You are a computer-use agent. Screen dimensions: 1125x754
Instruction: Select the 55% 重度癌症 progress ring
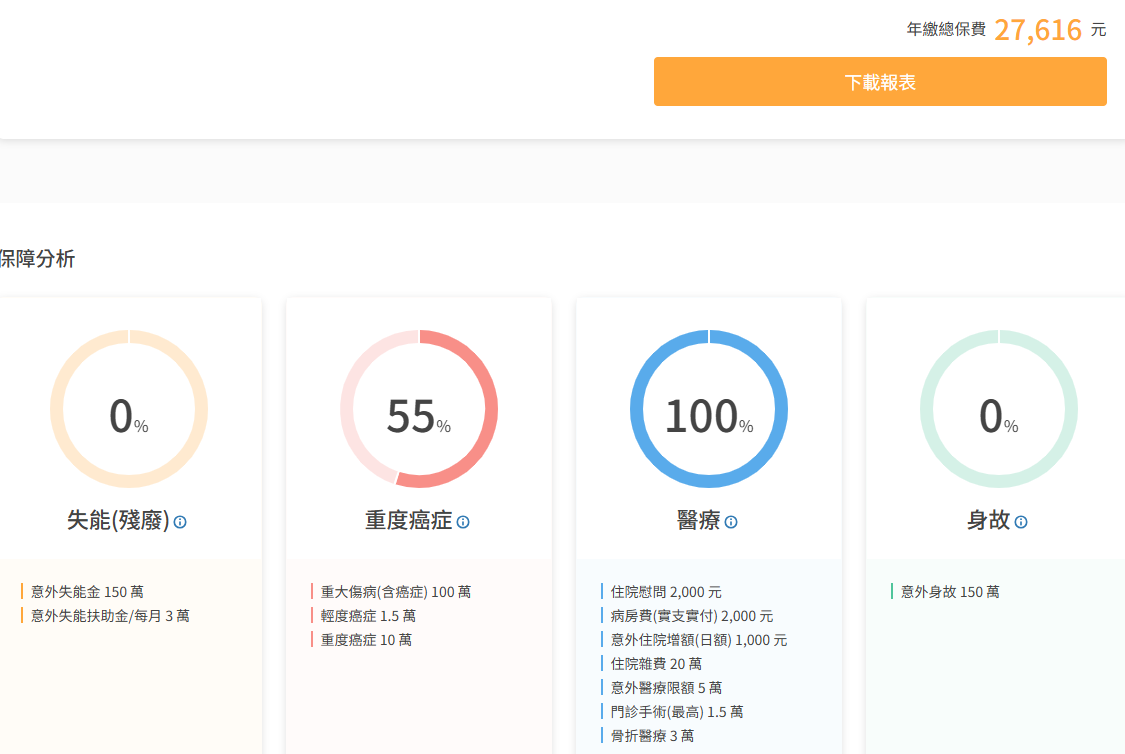(419, 409)
